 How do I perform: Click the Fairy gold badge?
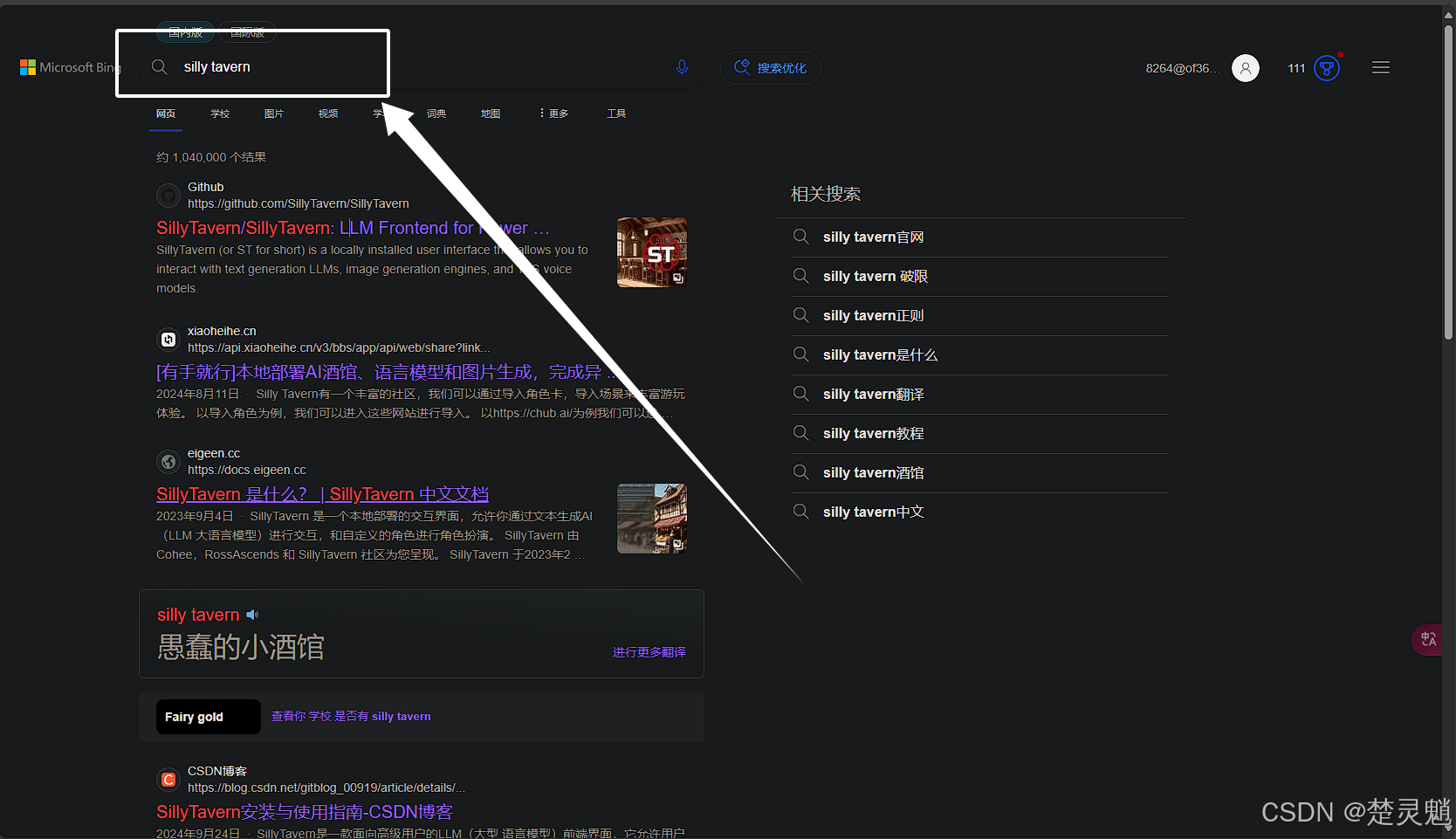point(208,717)
